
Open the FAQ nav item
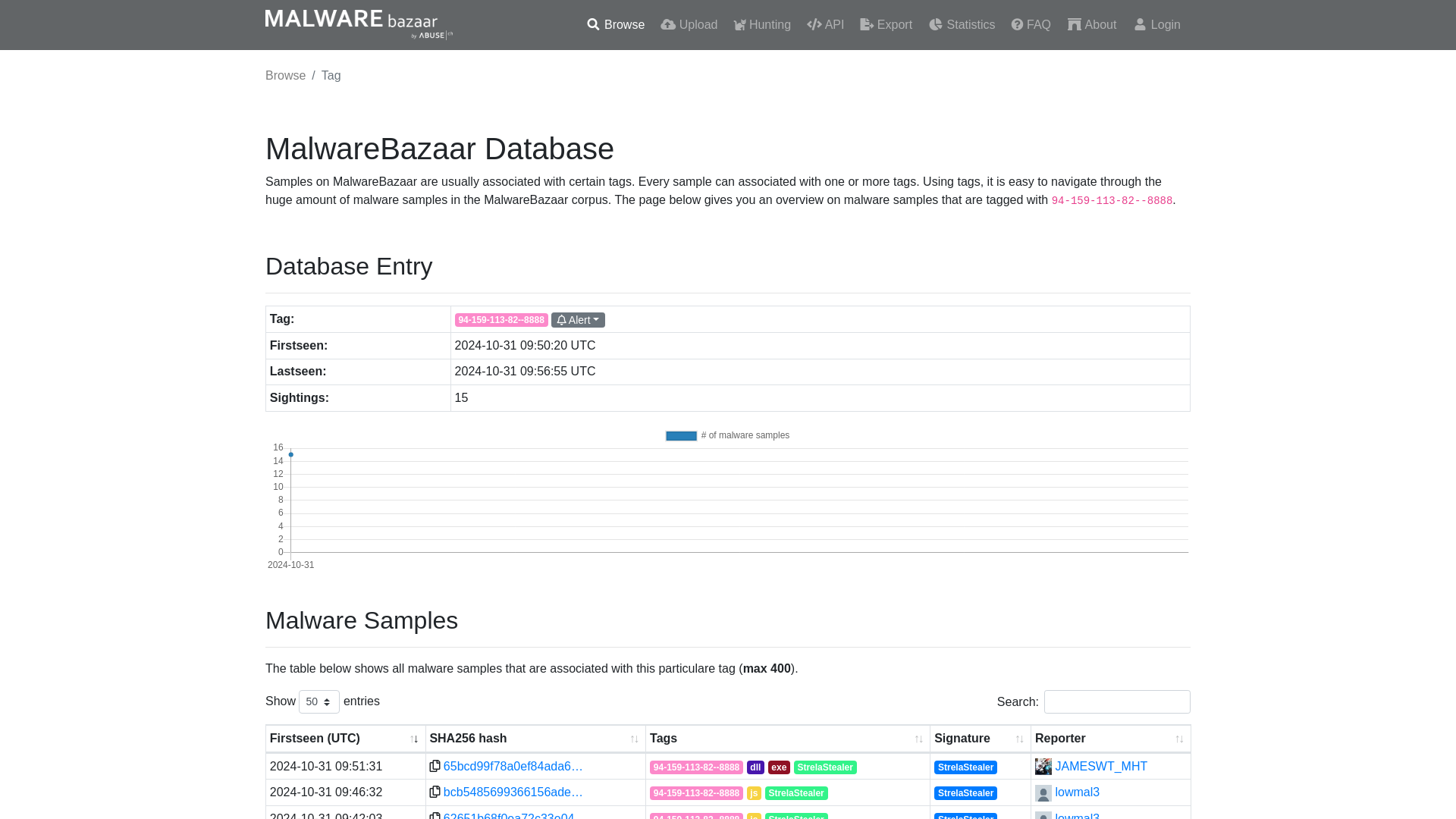(x=1031, y=25)
